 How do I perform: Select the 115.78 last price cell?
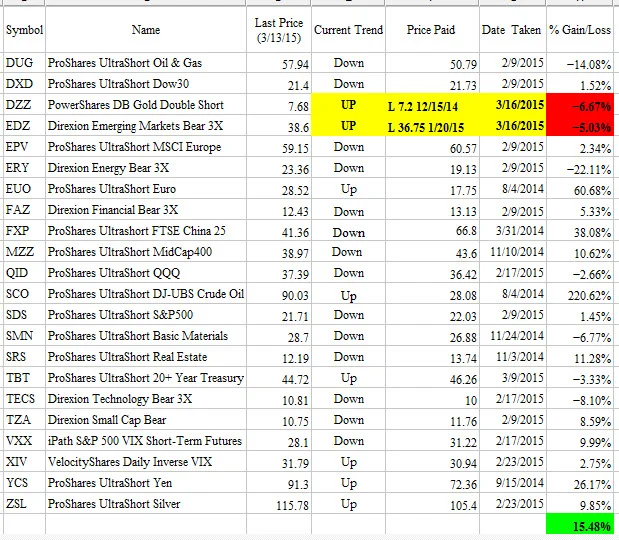tap(279, 504)
